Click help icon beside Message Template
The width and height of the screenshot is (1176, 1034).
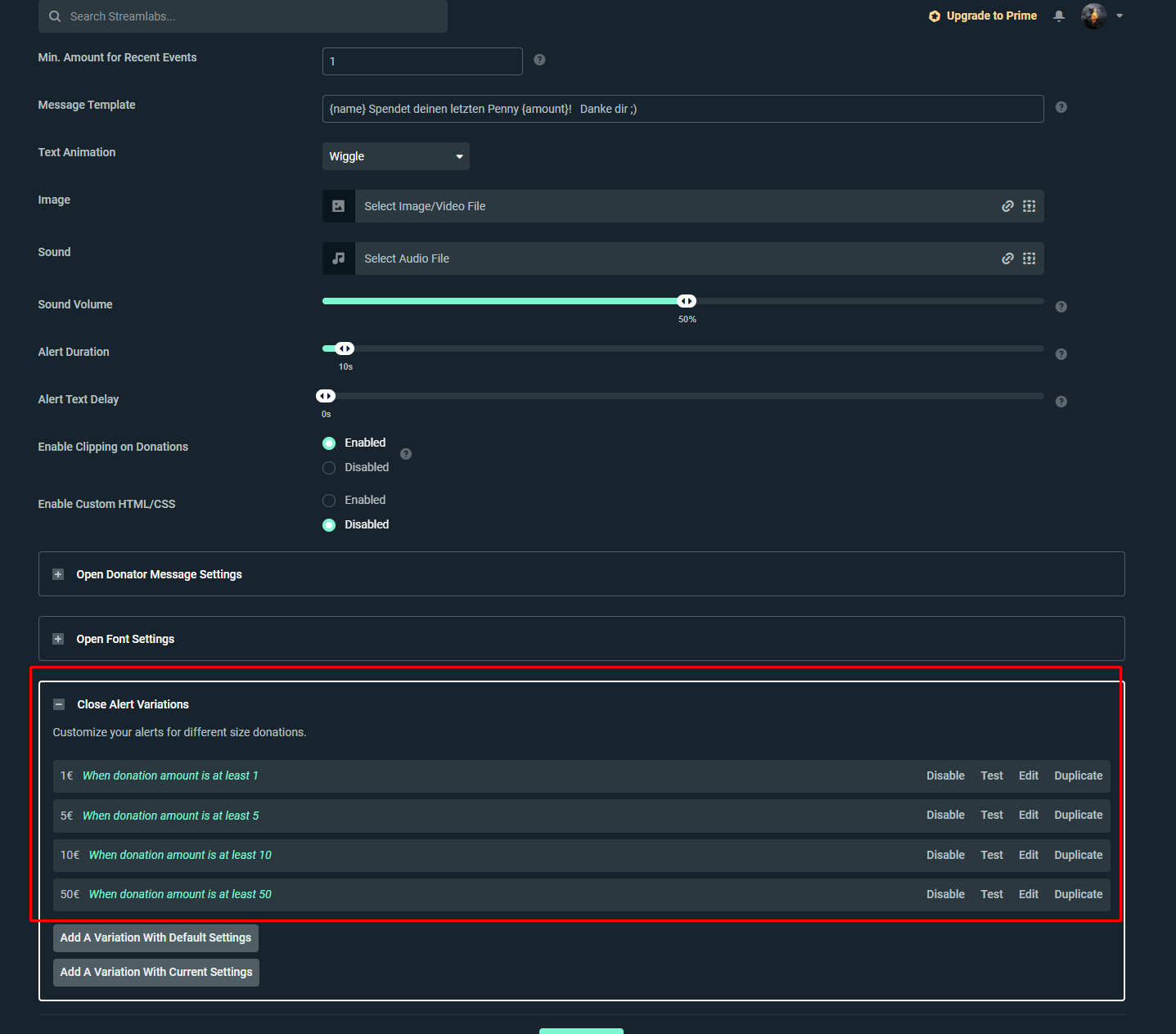[1061, 107]
